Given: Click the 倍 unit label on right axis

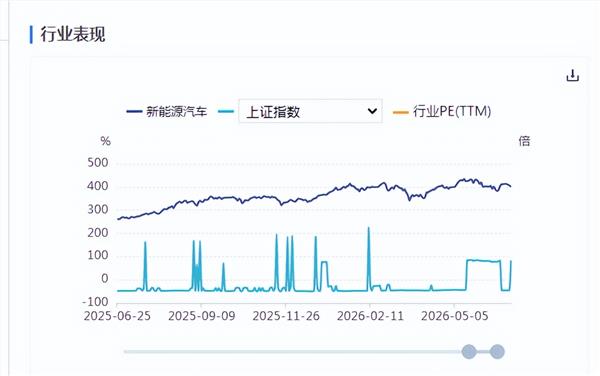Looking at the screenshot, I should click(x=524, y=141).
